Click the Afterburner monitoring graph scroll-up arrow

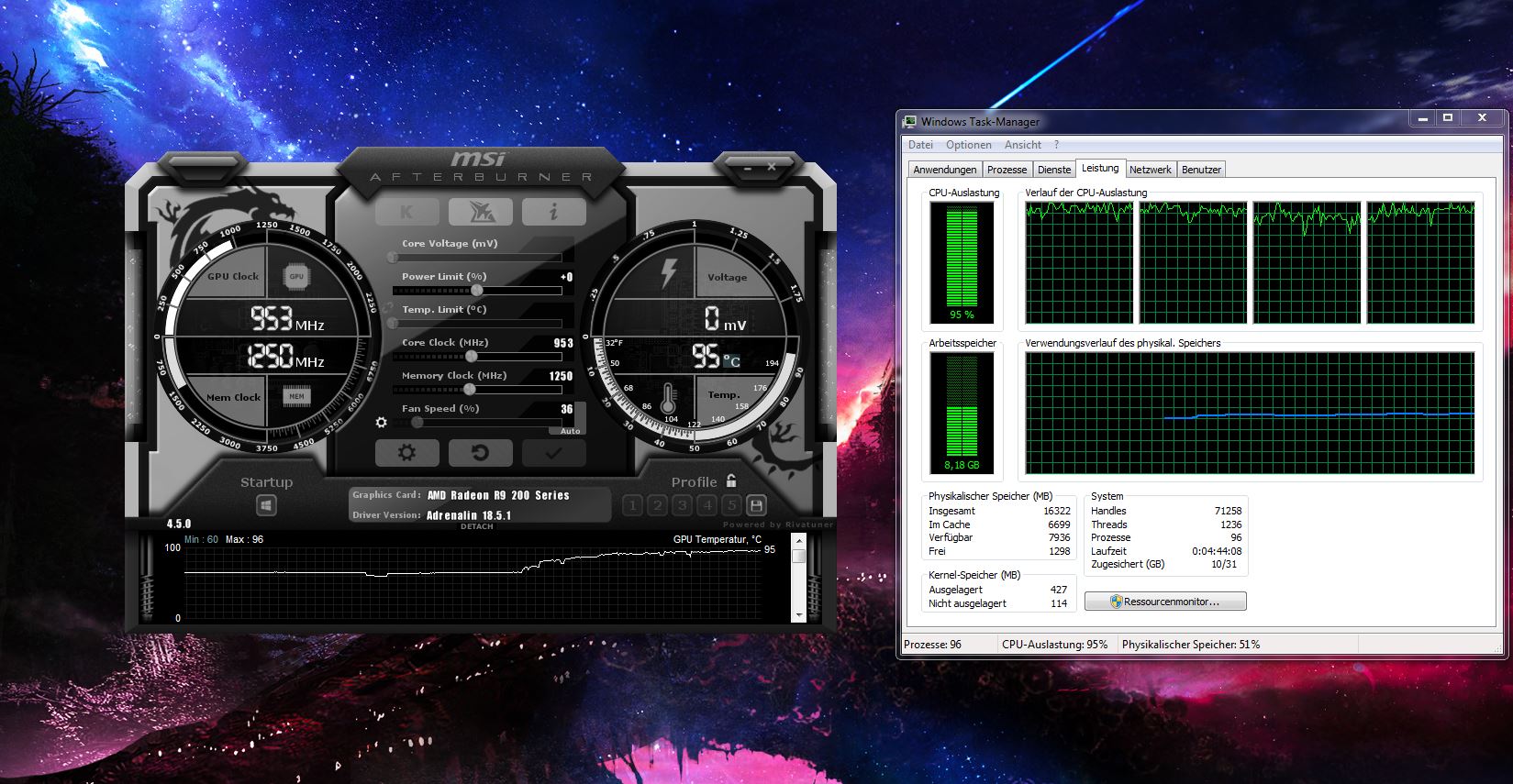pyautogui.click(x=798, y=540)
